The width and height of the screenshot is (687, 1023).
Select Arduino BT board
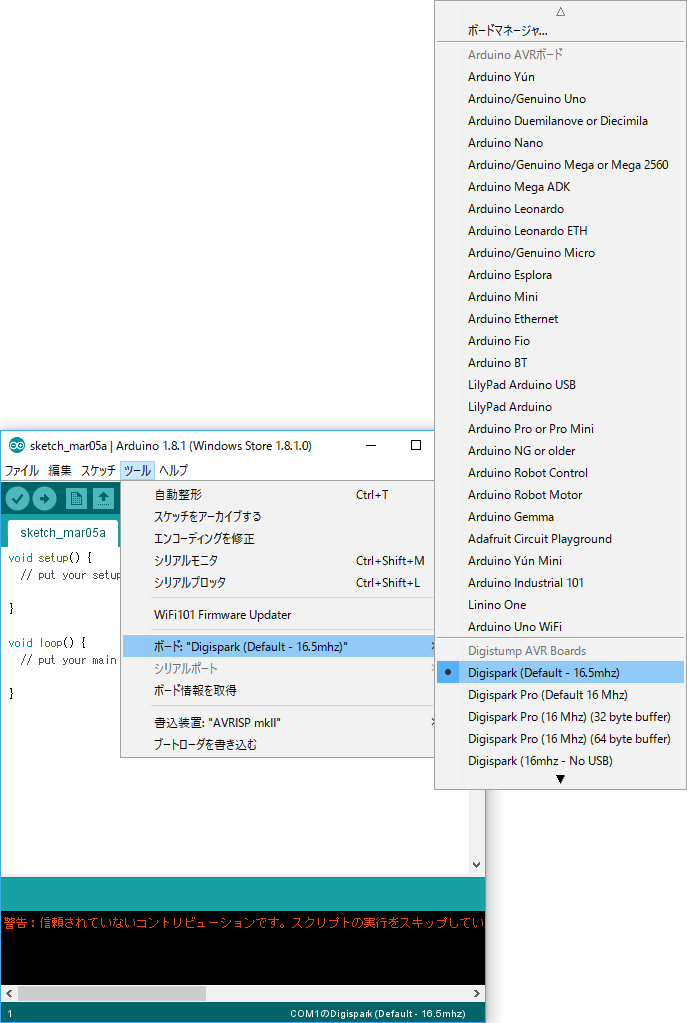click(560, 363)
